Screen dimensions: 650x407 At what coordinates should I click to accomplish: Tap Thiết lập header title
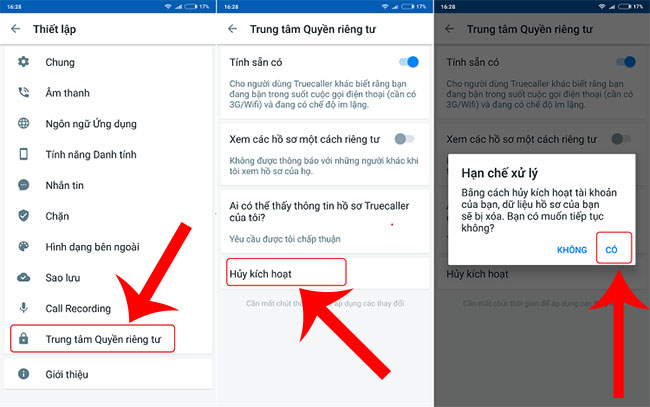(54, 29)
